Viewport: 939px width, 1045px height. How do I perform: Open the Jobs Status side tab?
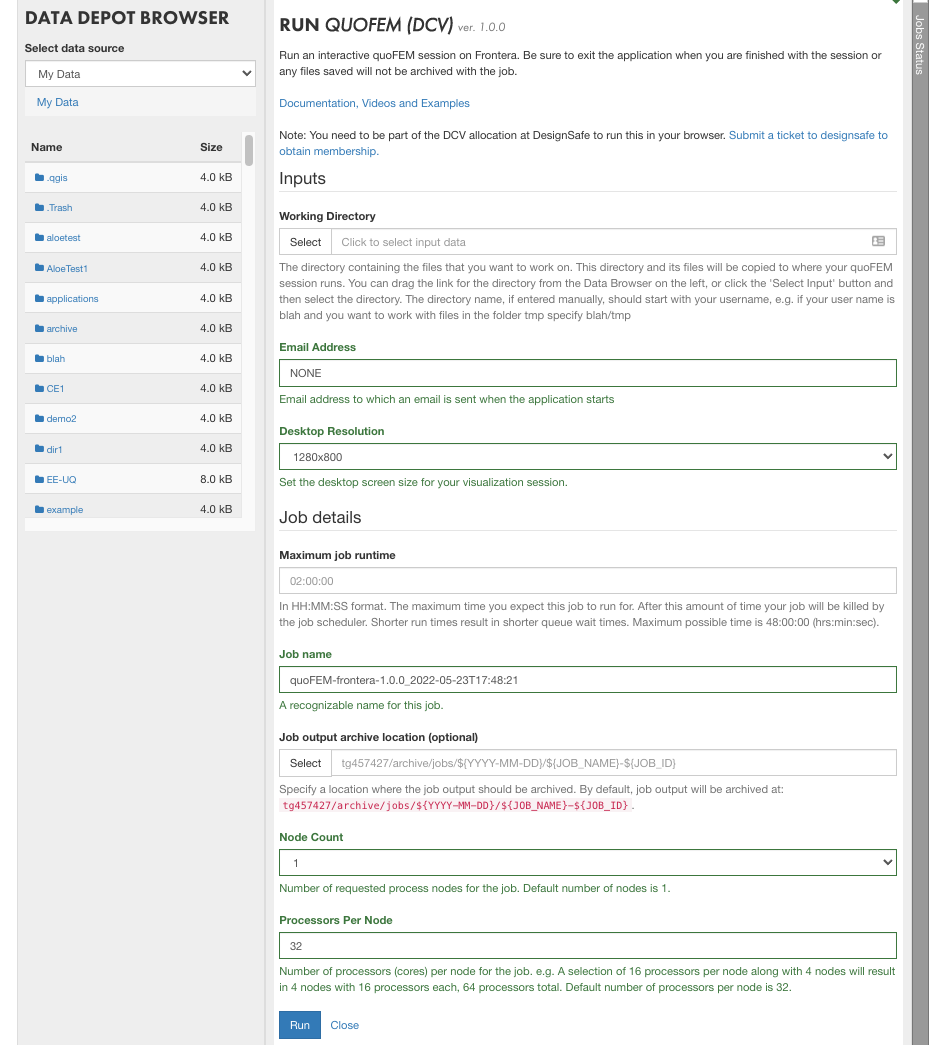tap(920, 45)
